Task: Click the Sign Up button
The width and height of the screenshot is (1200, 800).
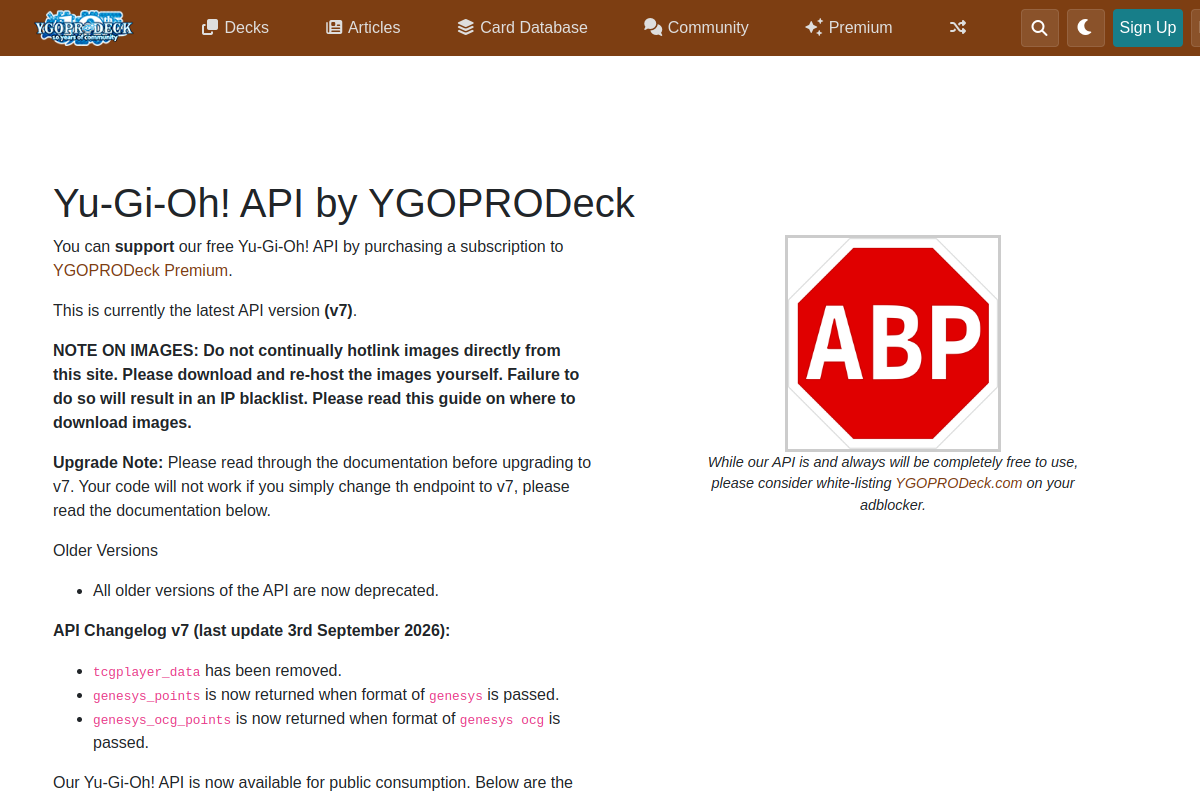Action: pos(1148,28)
